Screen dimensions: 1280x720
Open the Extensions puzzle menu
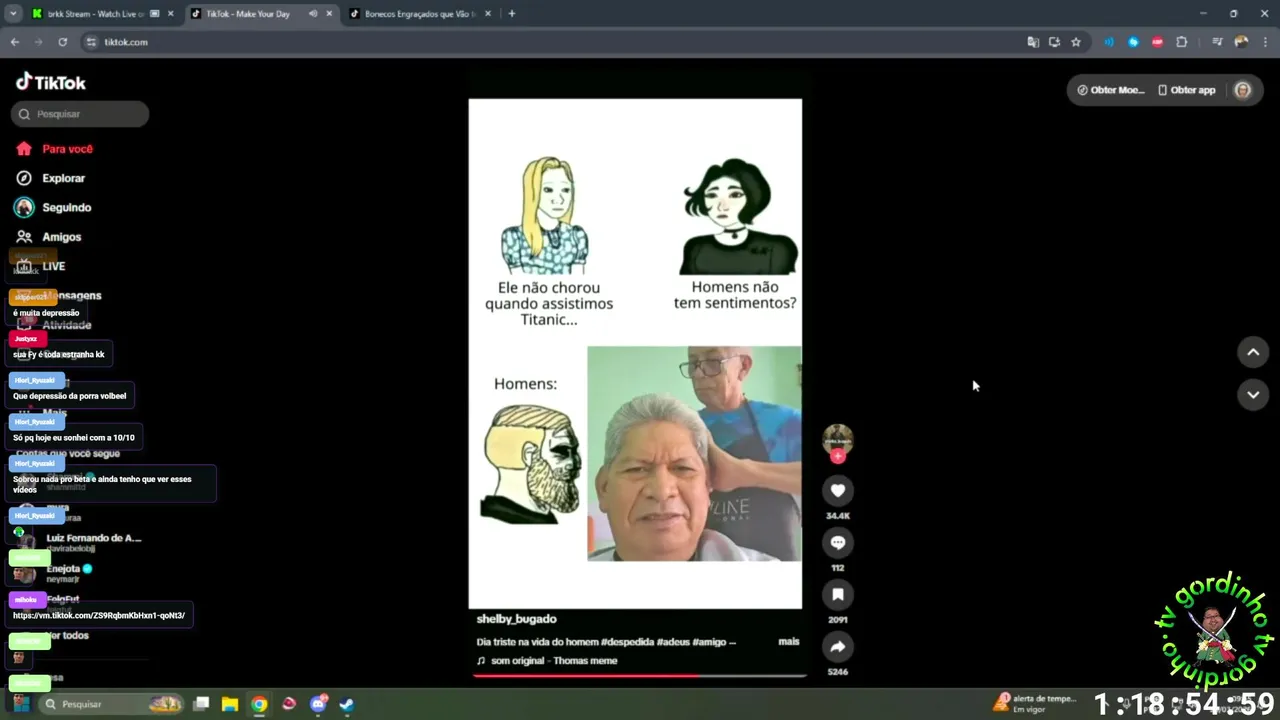(1182, 42)
